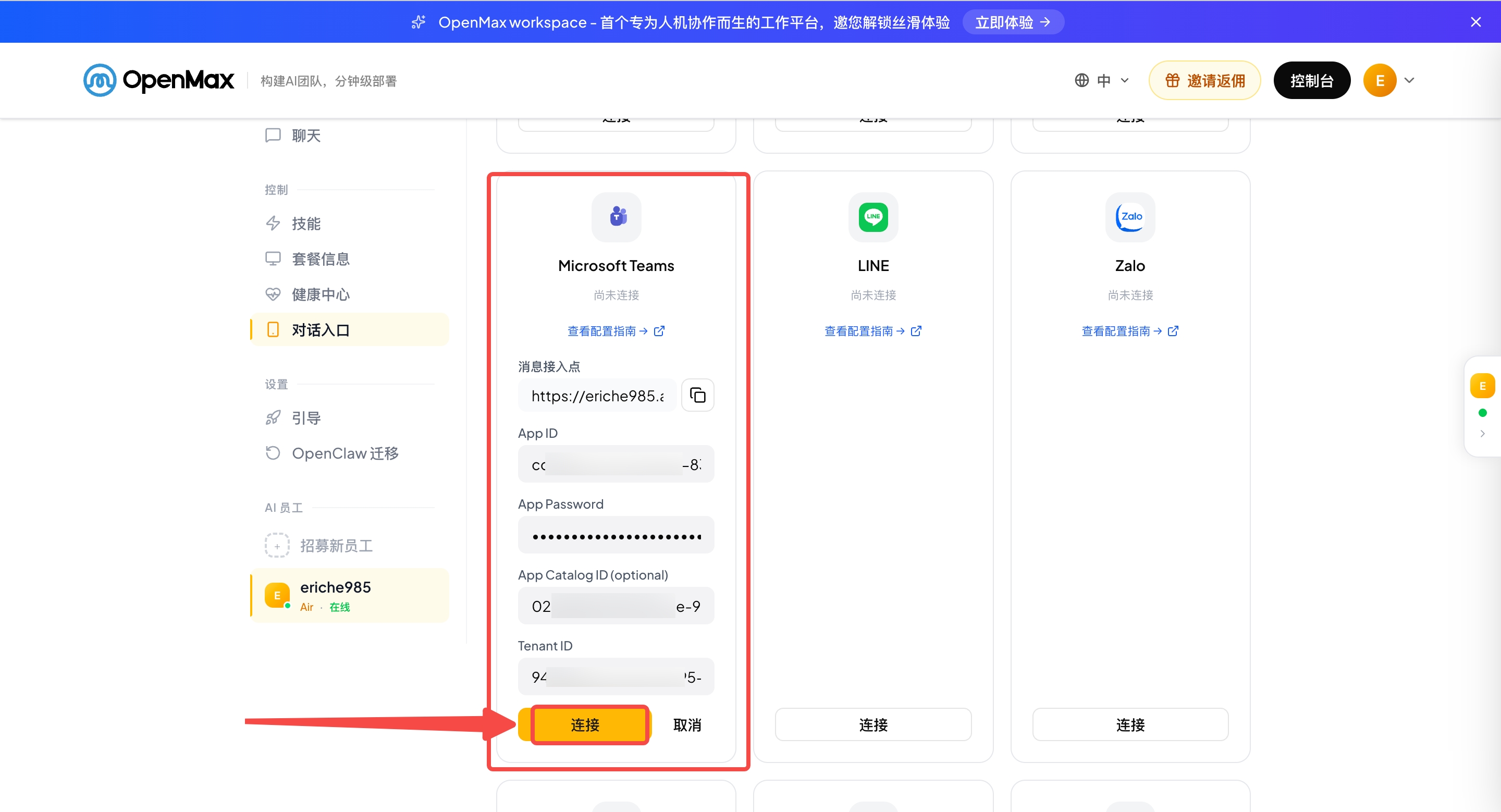The height and width of the screenshot is (812, 1501).
Task: Click external link icon in Zalo guide link
Action: pos(1173,331)
